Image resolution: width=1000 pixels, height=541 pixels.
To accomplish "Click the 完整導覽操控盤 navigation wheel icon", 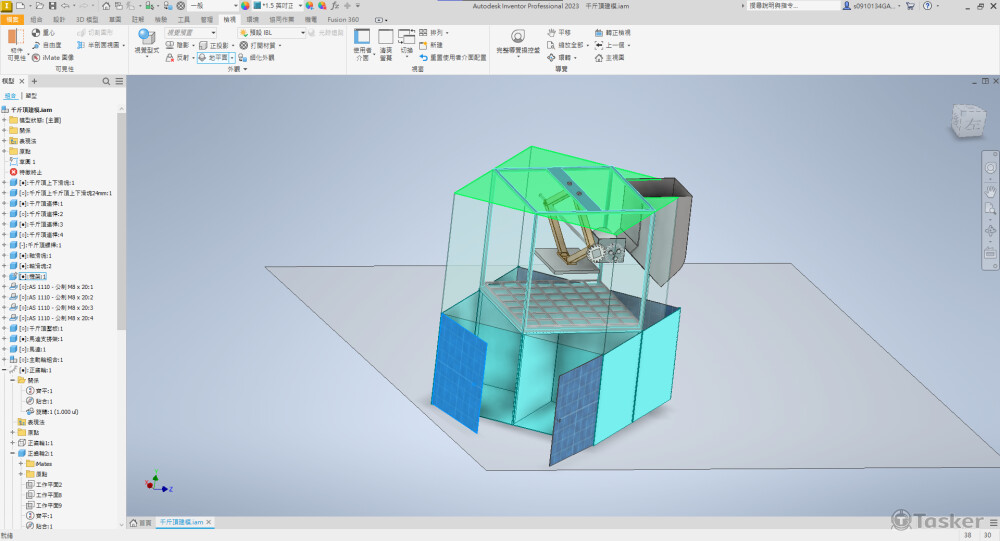I will (517, 37).
